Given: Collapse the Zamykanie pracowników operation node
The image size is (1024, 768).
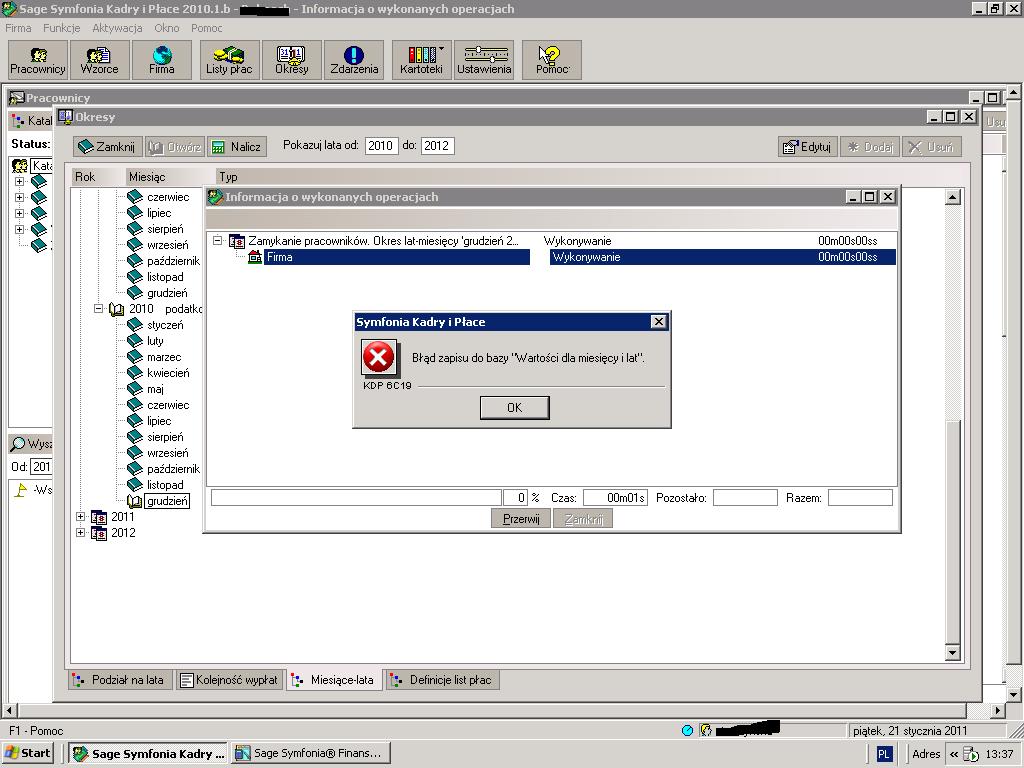Looking at the screenshot, I should [x=217, y=241].
